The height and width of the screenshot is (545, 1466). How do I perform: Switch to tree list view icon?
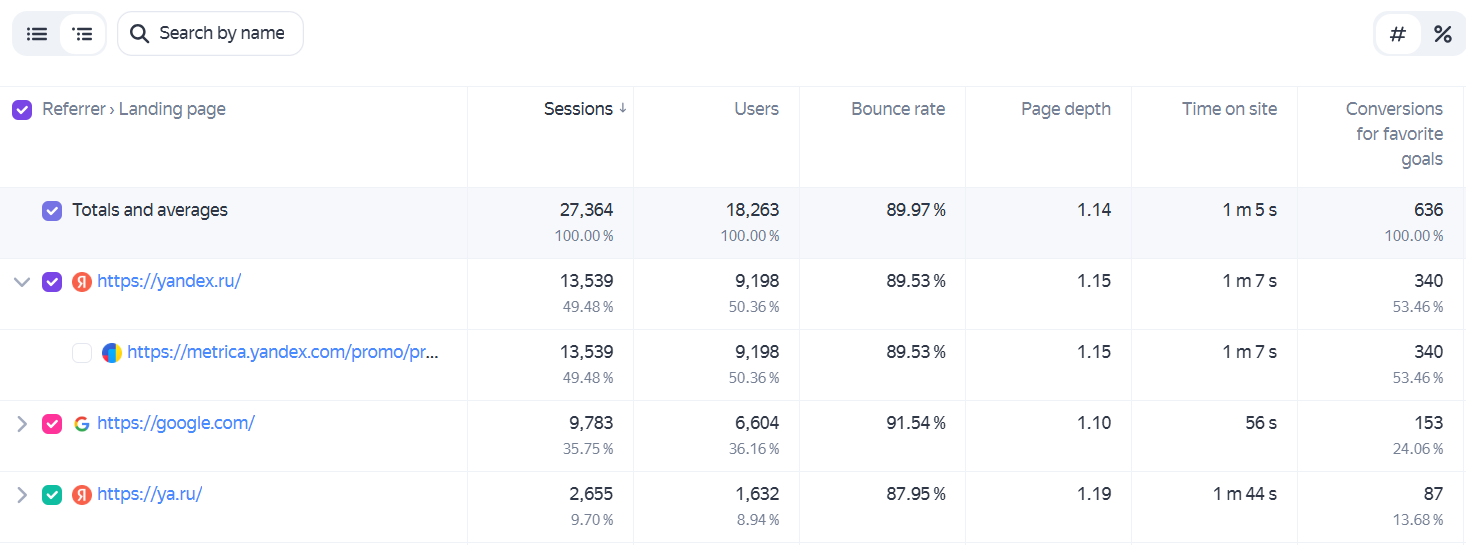(x=83, y=34)
